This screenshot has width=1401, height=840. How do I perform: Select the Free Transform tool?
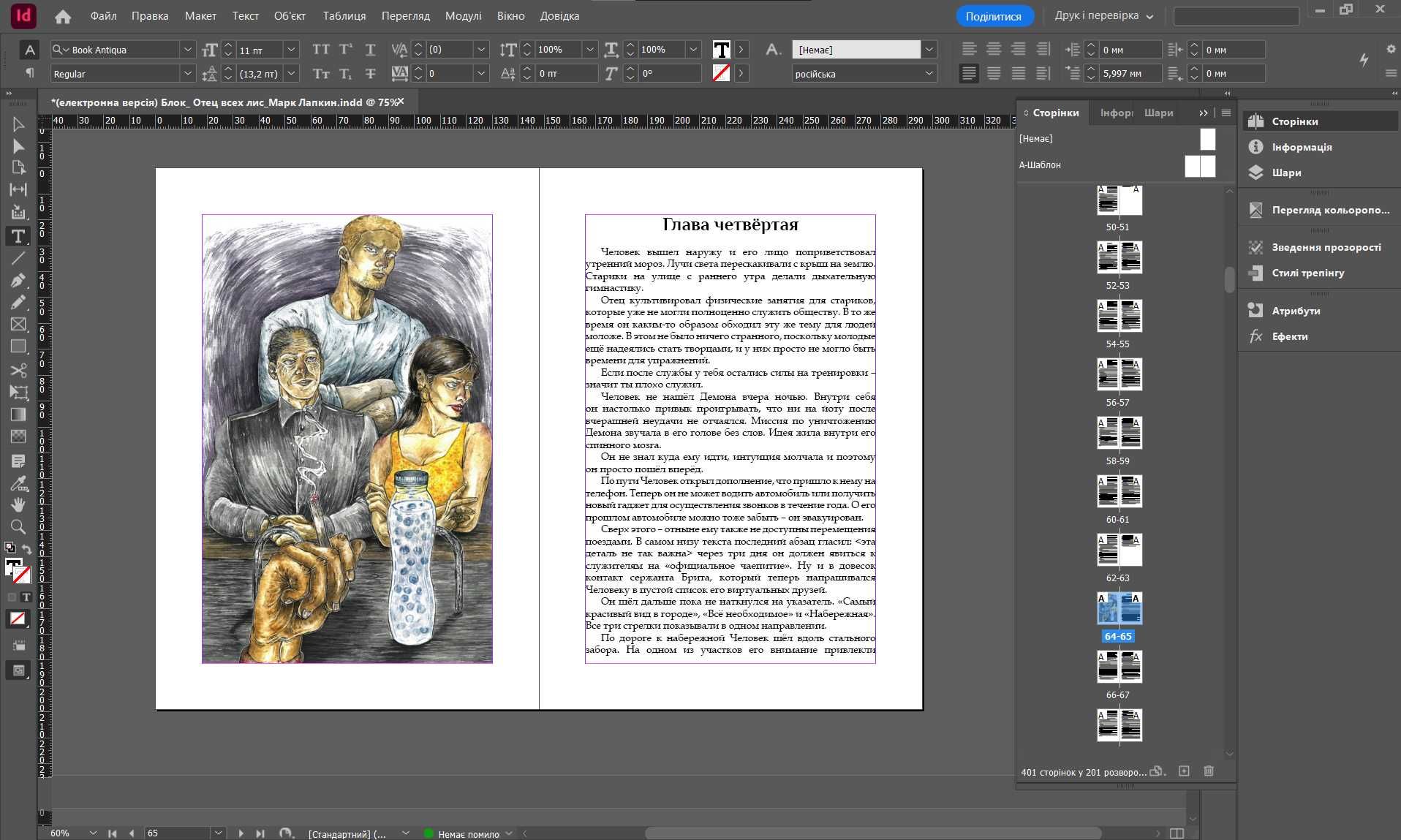[x=18, y=392]
